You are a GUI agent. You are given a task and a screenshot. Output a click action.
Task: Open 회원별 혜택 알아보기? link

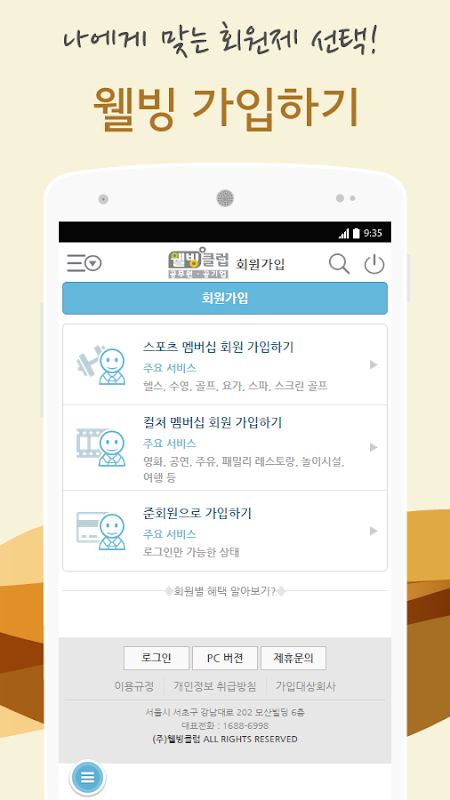tap(225, 591)
